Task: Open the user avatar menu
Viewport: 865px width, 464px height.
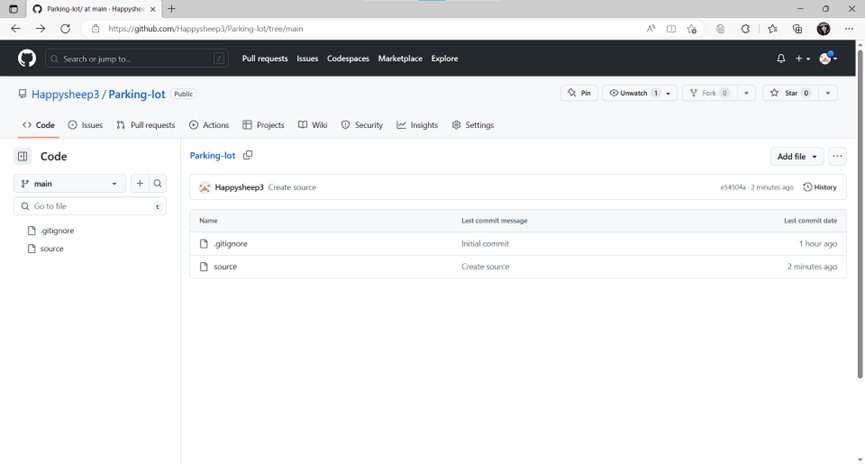Action: [x=827, y=58]
